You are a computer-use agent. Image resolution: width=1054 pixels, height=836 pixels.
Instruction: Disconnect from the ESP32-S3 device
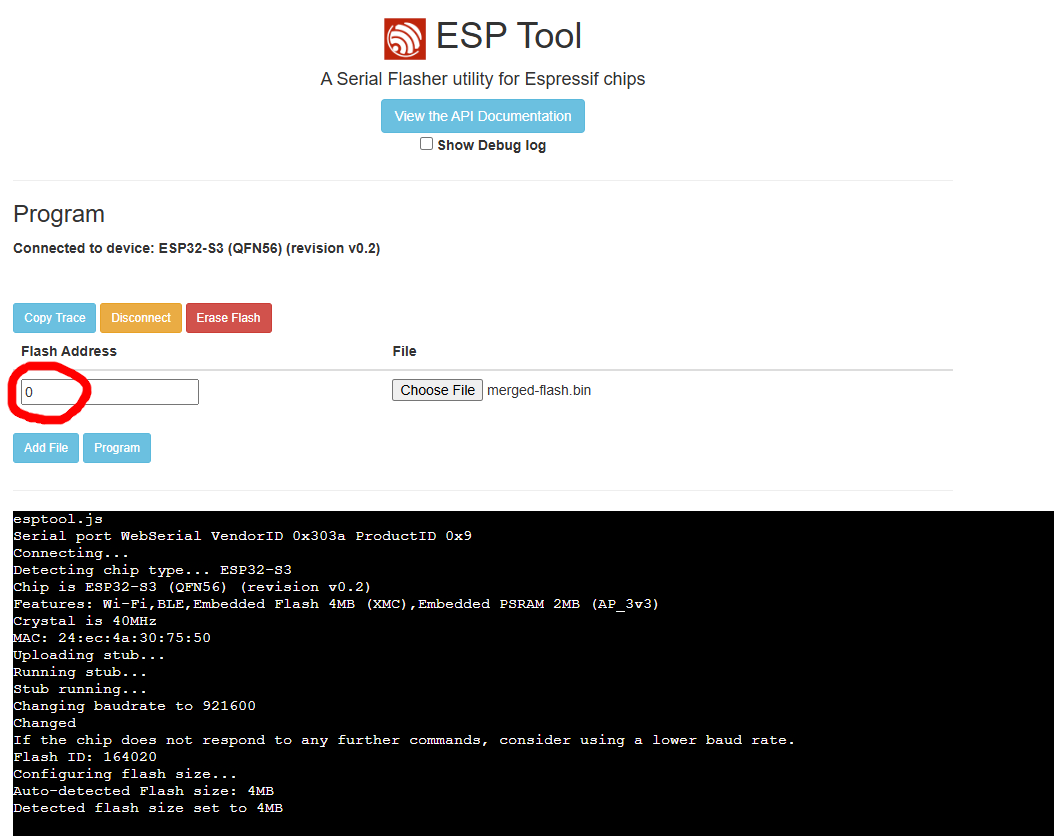(x=141, y=318)
